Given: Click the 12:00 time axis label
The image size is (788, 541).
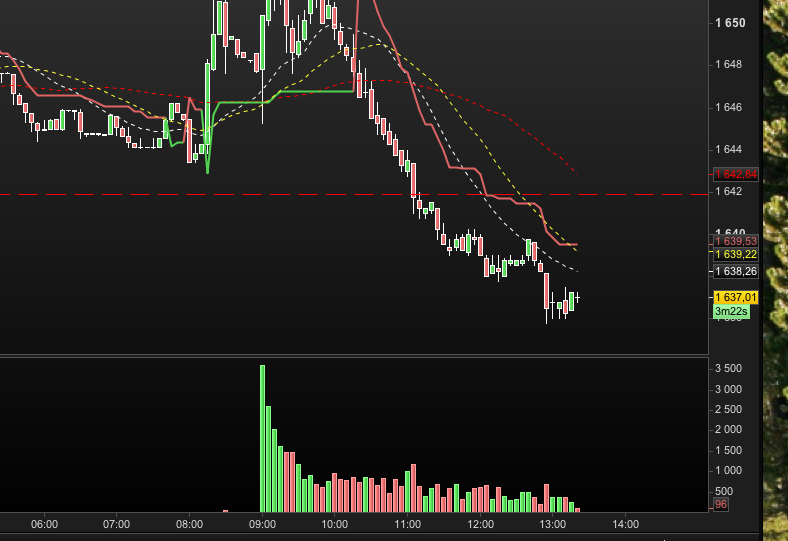Looking at the screenshot, I should (x=480, y=524).
